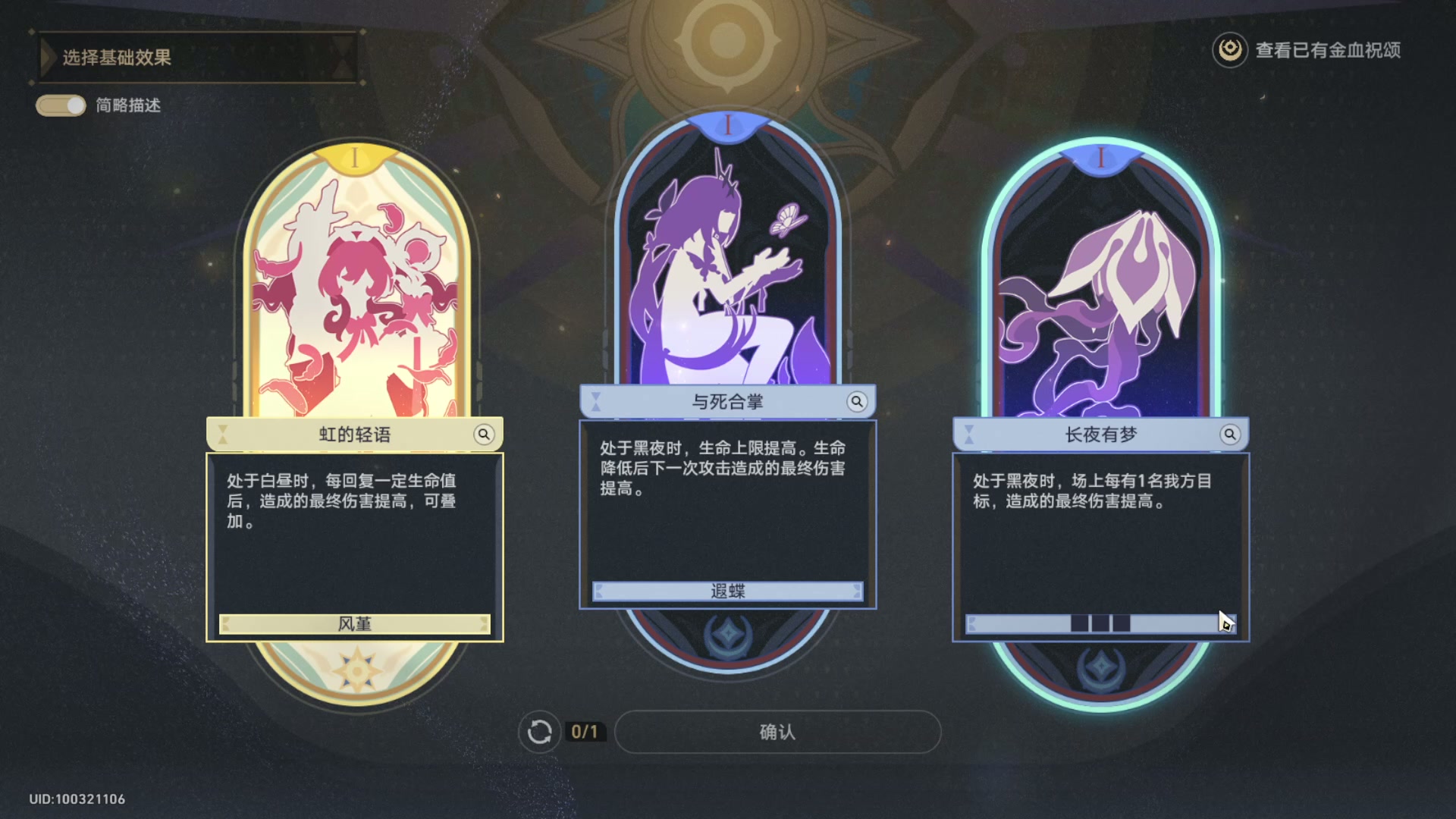Image resolution: width=1456 pixels, height=819 pixels.
Task: Click the 遐蝶 character tag bar
Action: click(x=728, y=591)
